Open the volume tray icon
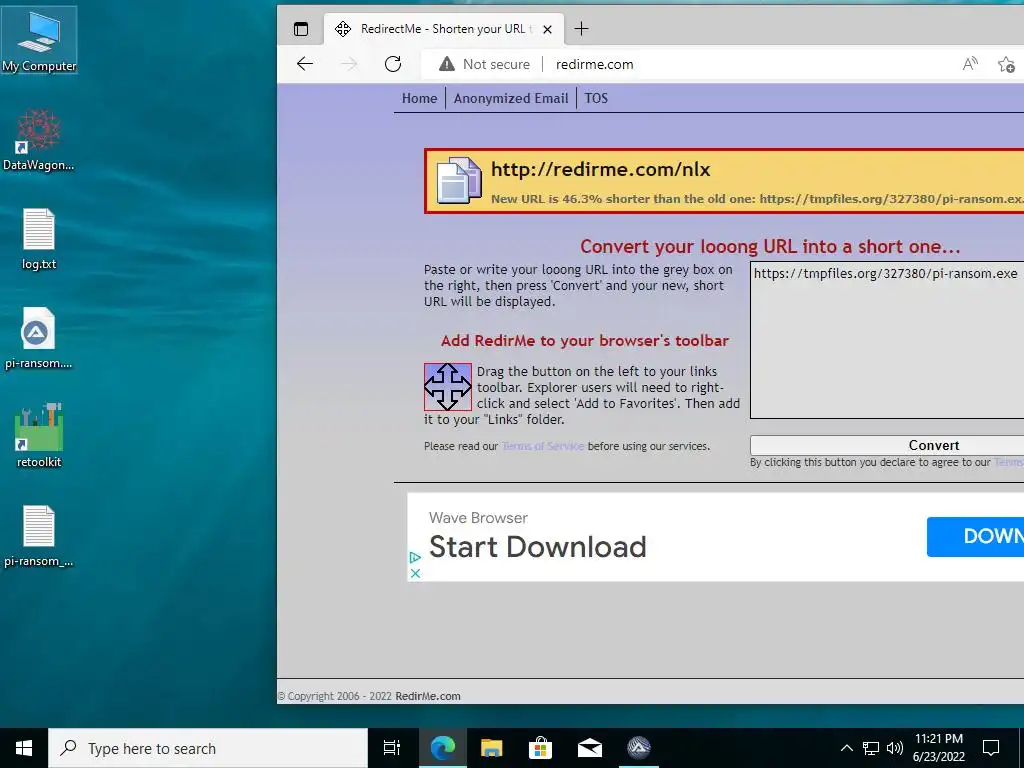The width and height of the screenshot is (1024, 768). point(895,748)
